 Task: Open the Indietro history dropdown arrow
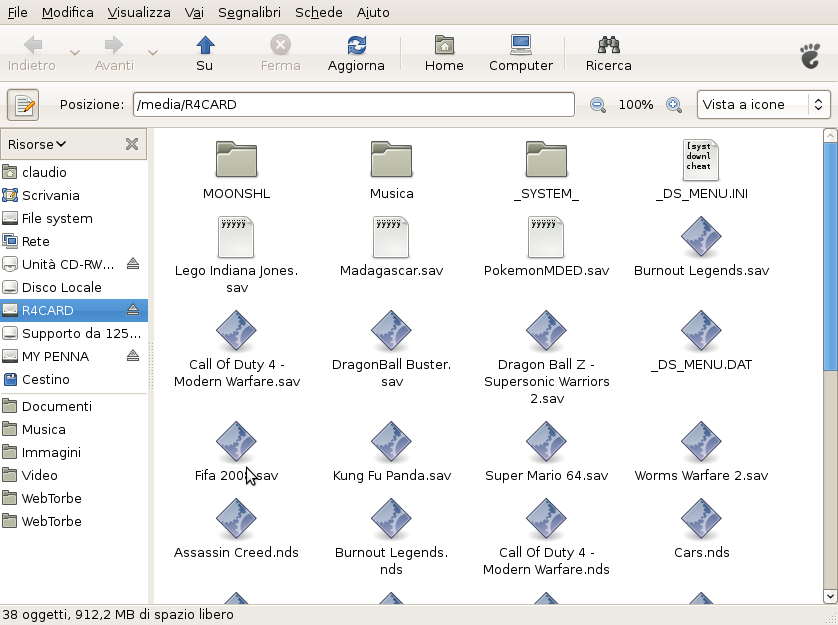75,53
